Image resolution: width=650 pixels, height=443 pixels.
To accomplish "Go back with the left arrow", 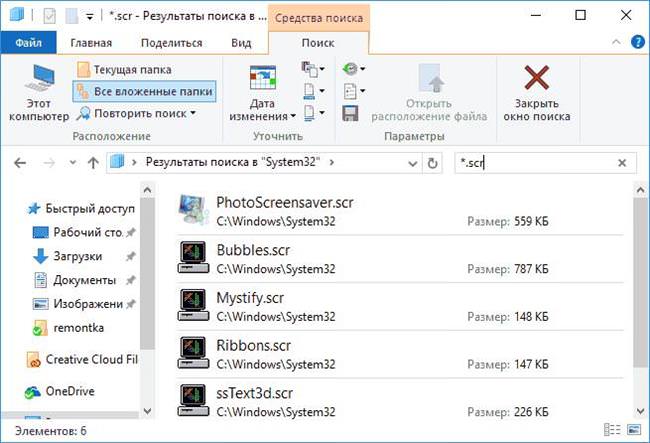I will (x=20, y=163).
